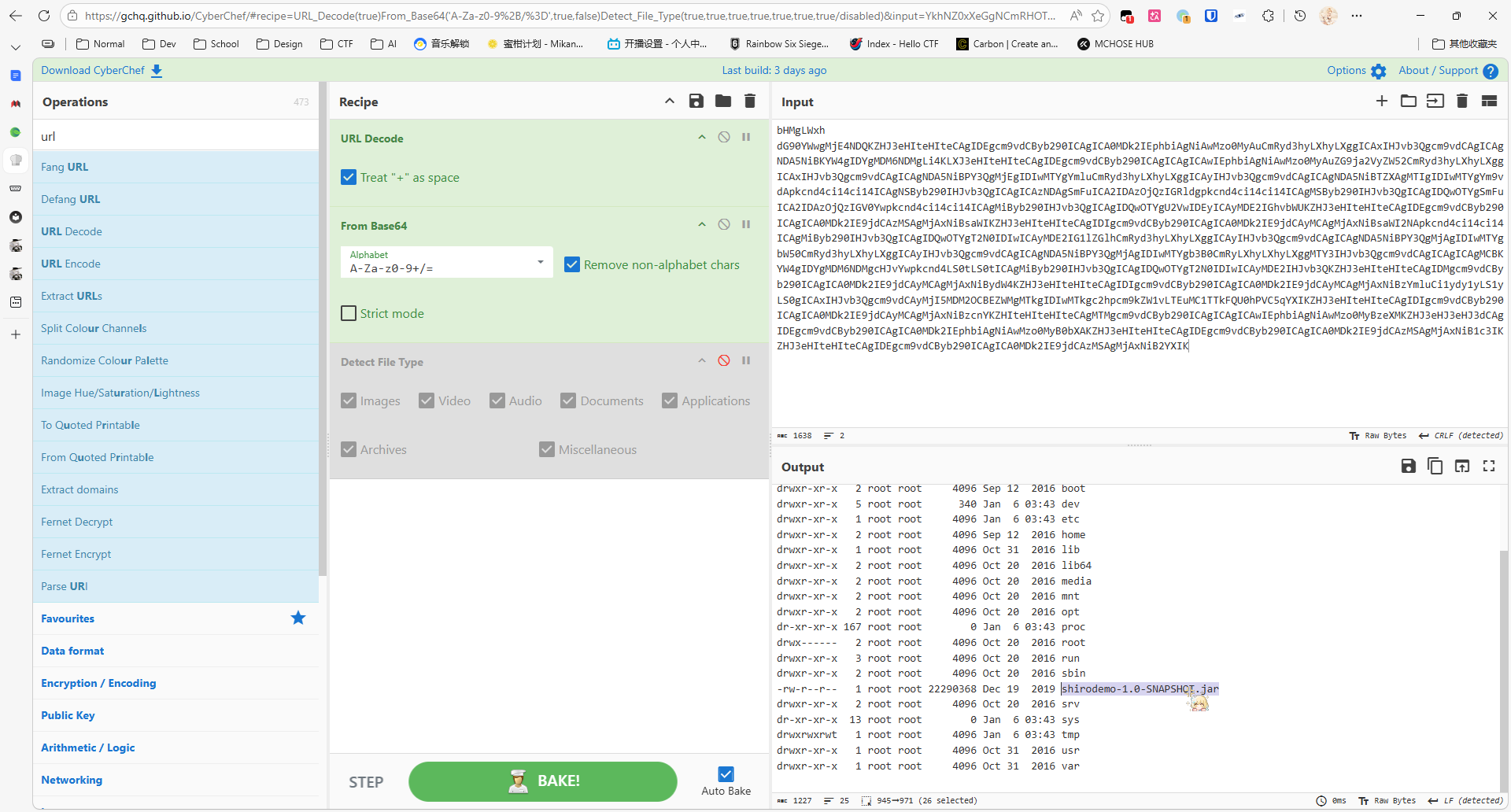Enable Strict mode checkbox
Image resolution: width=1511 pixels, height=812 pixels.
click(349, 313)
